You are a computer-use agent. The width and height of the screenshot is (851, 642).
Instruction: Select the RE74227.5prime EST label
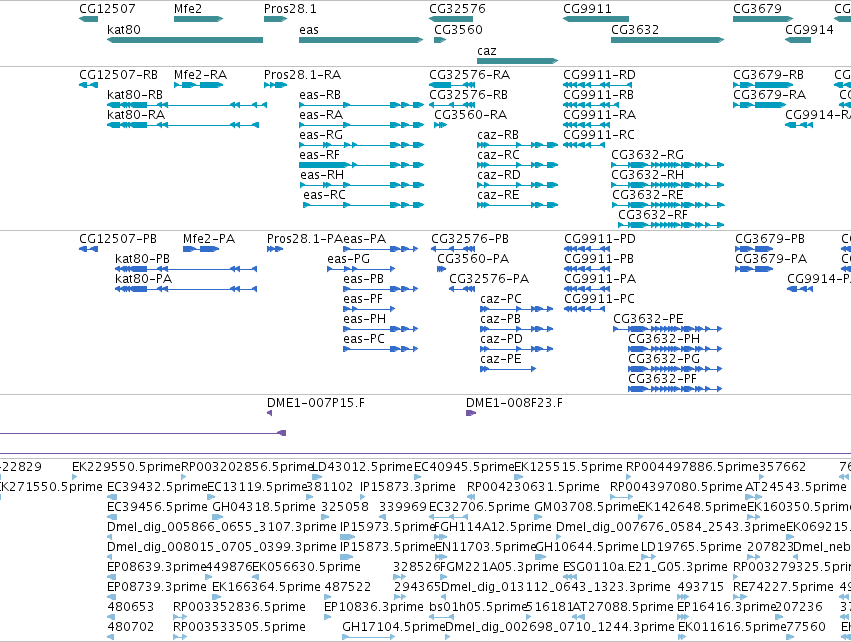tap(783, 587)
